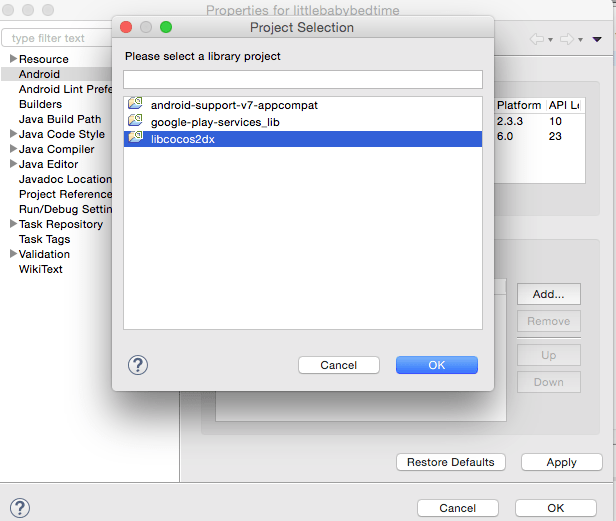
Task: Expand the Java Code Style node
Action: point(13,134)
